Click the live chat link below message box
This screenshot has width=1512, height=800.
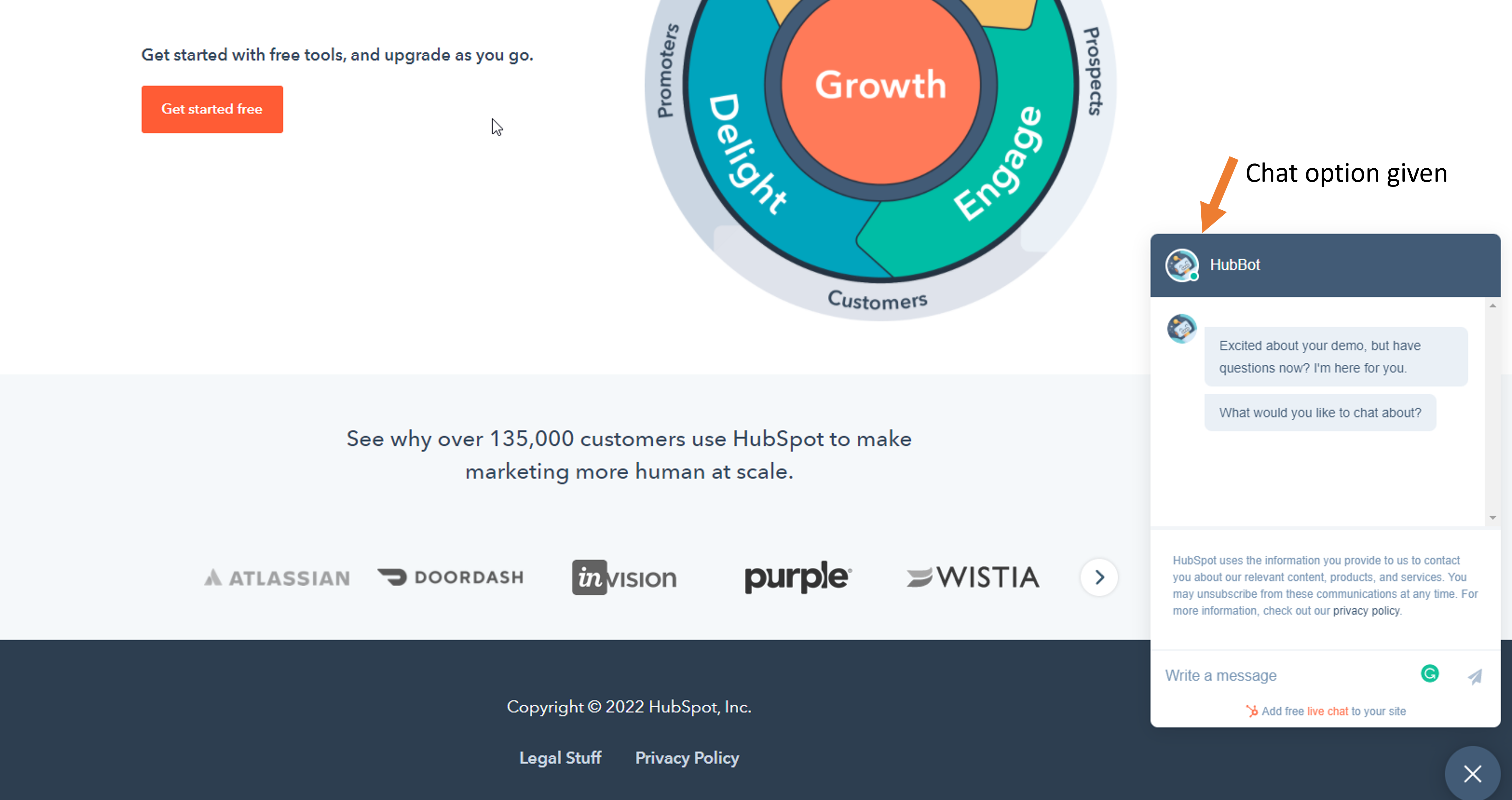point(1328,711)
